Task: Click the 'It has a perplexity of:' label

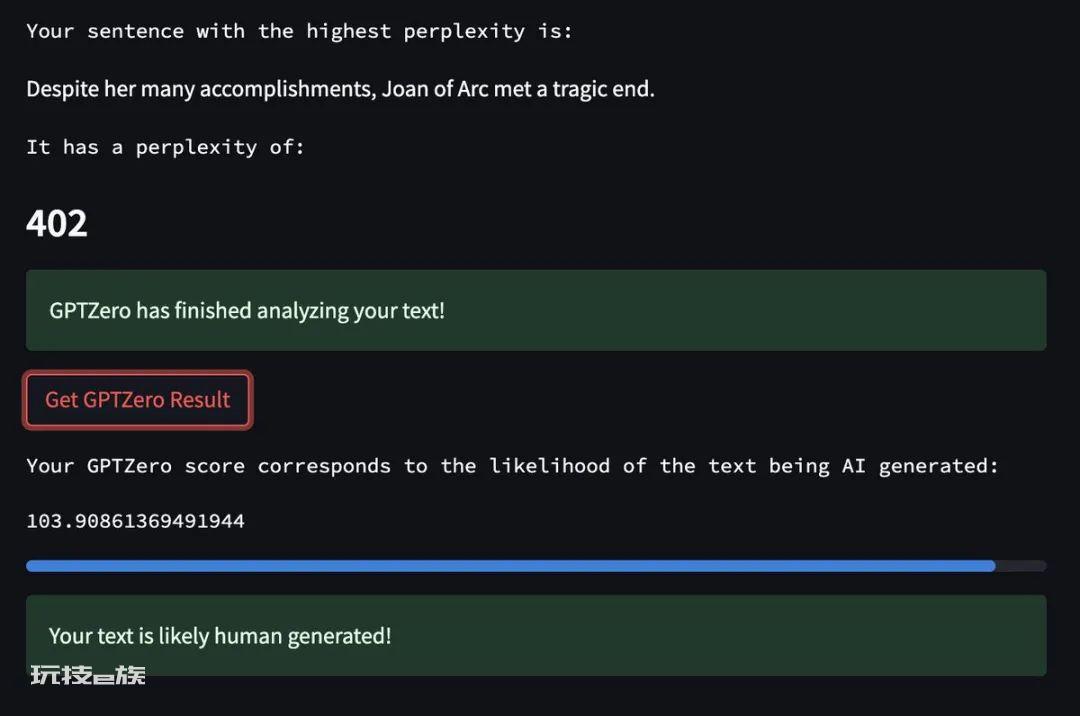Action: click(165, 147)
